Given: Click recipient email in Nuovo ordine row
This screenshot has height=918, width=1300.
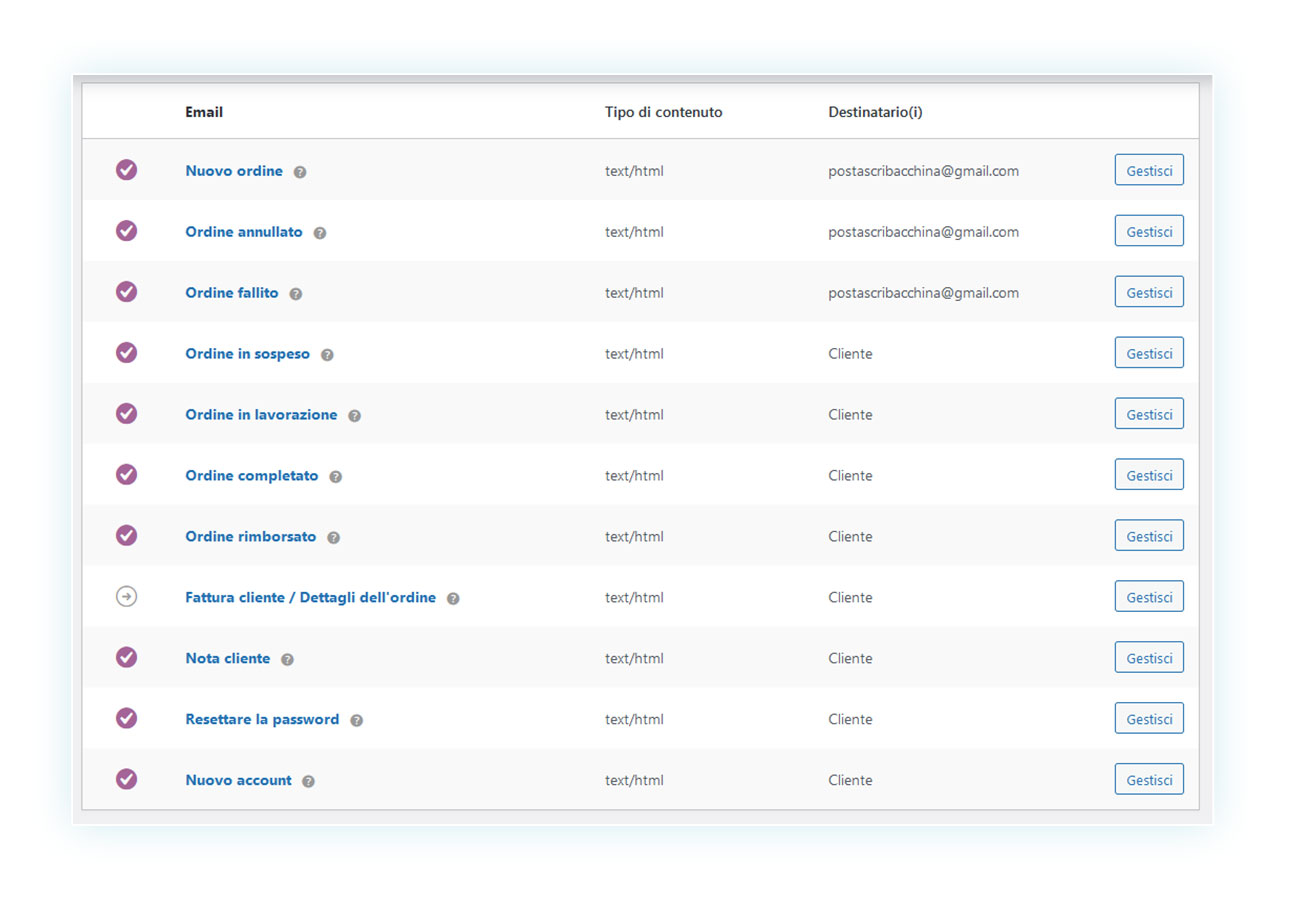Looking at the screenshot, I should coord(924,171).
